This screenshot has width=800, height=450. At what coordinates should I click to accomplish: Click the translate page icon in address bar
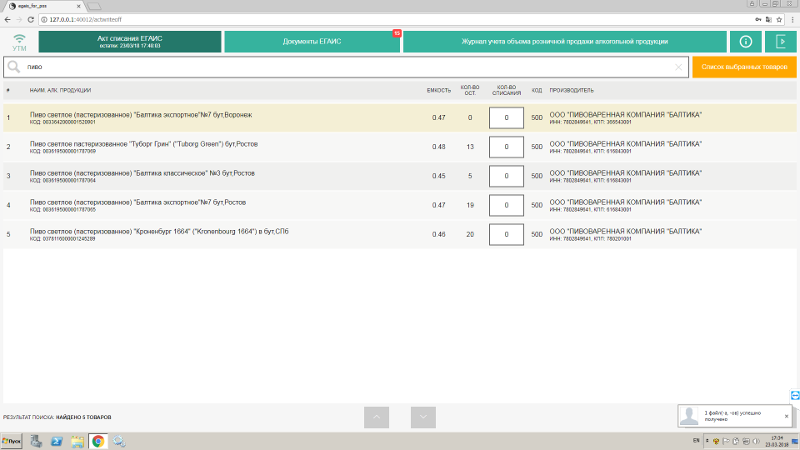[768, 19]
